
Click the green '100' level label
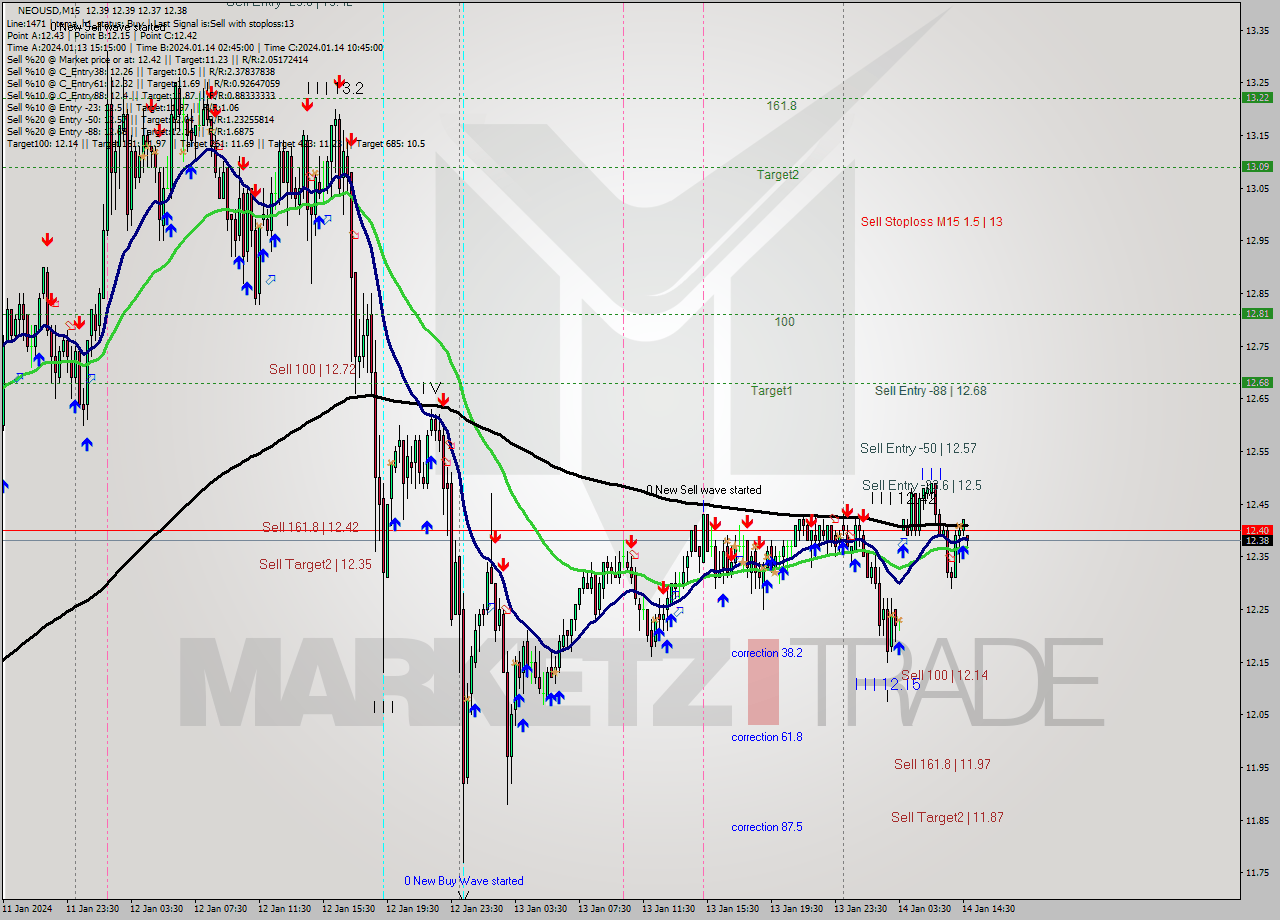(x=784, y=322)
